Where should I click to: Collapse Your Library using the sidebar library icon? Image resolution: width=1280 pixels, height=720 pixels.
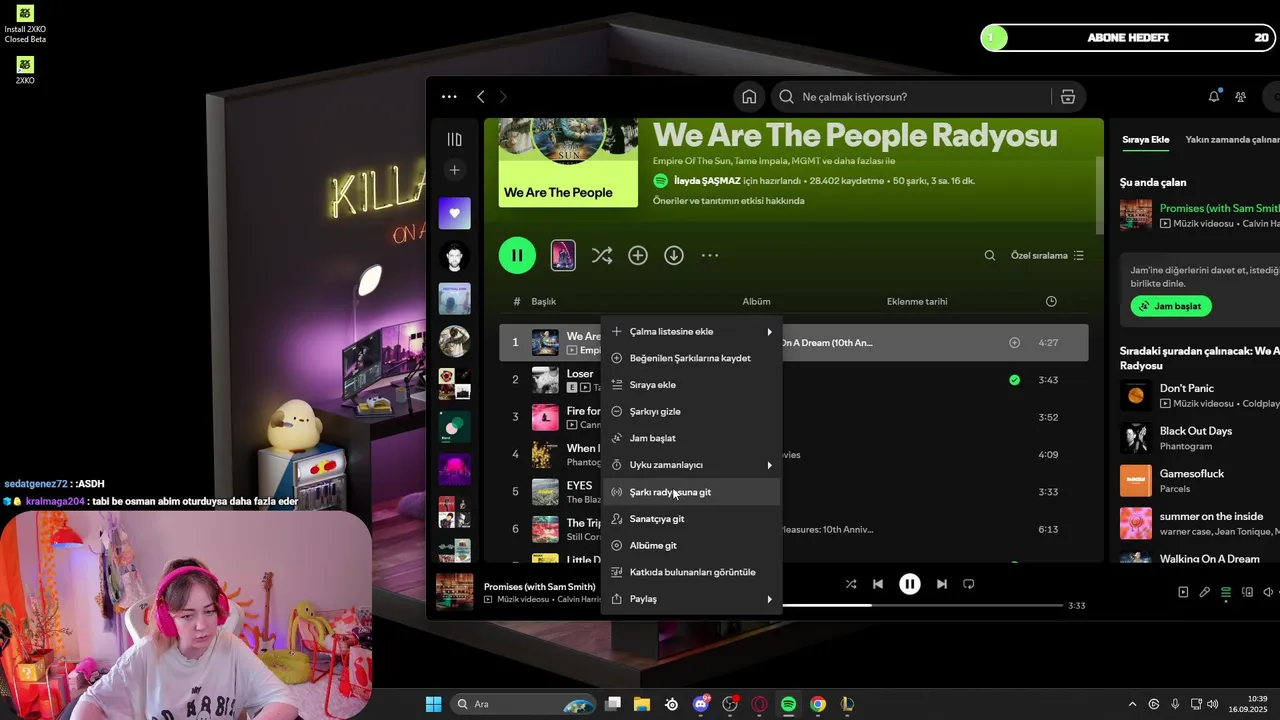[x=454, y=140]
